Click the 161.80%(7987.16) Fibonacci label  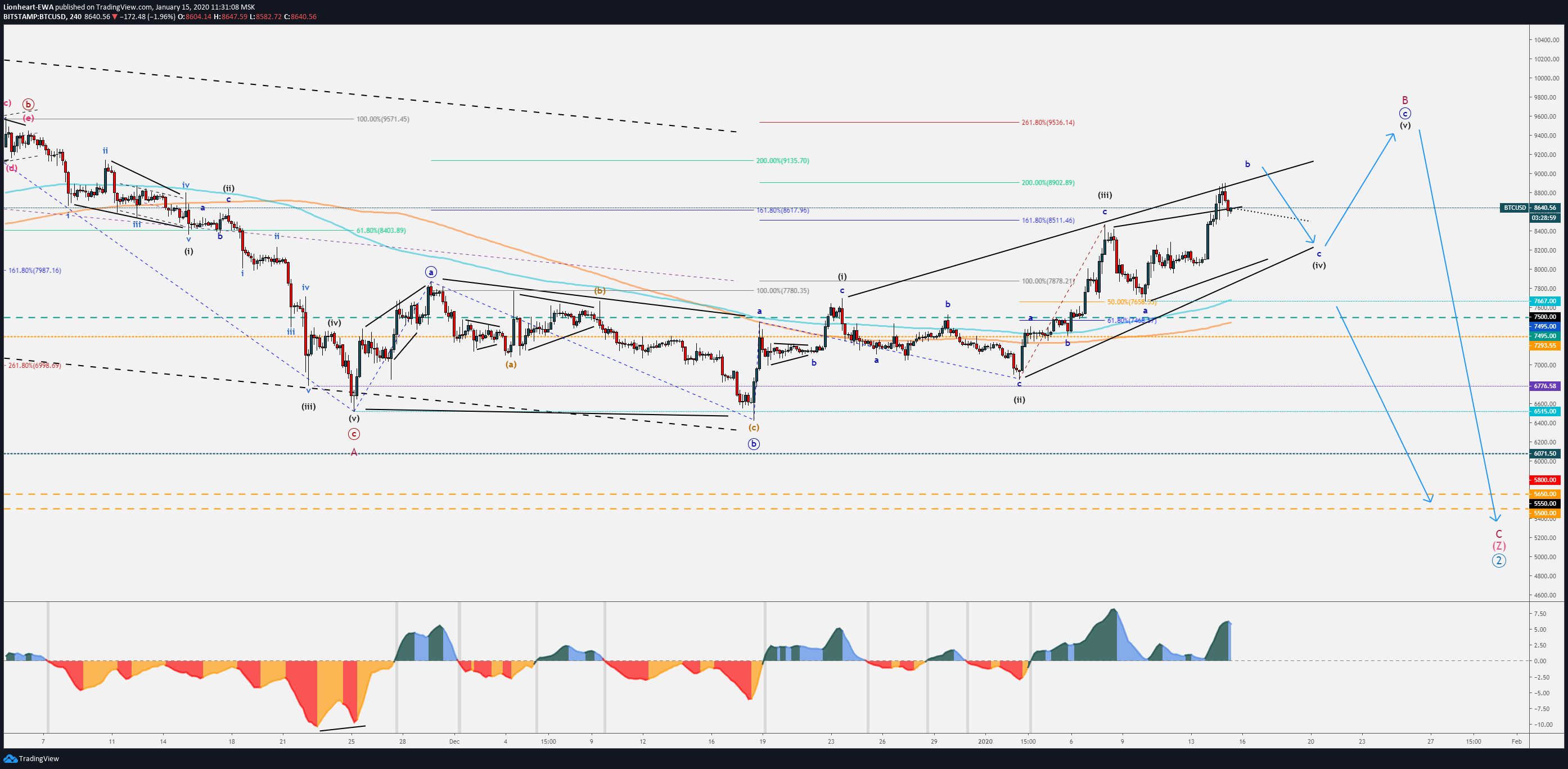pyautogui.click(x=35, y=271)
